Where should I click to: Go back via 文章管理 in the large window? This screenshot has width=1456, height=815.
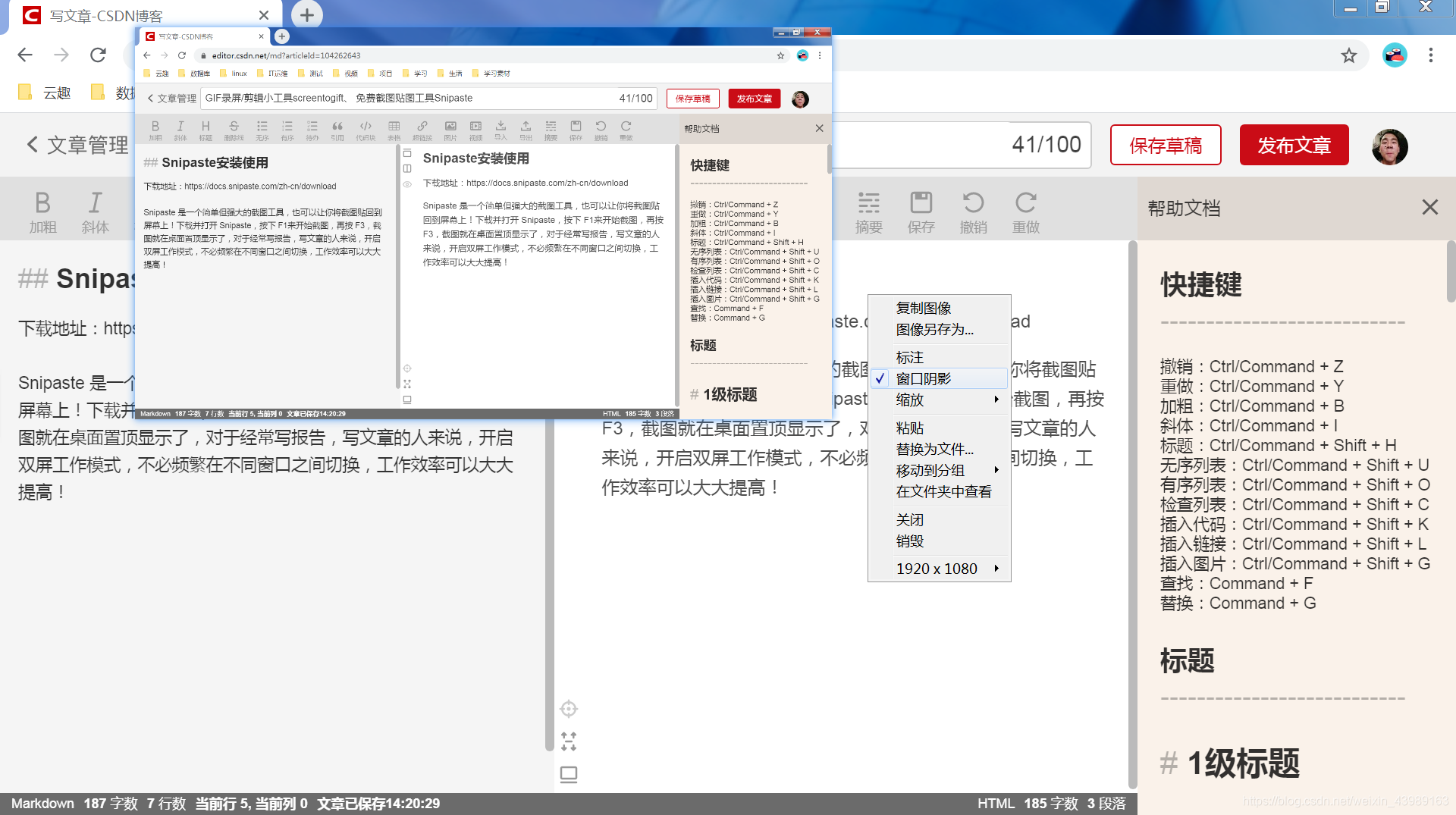pyautogui.click(x=78, y=145)
